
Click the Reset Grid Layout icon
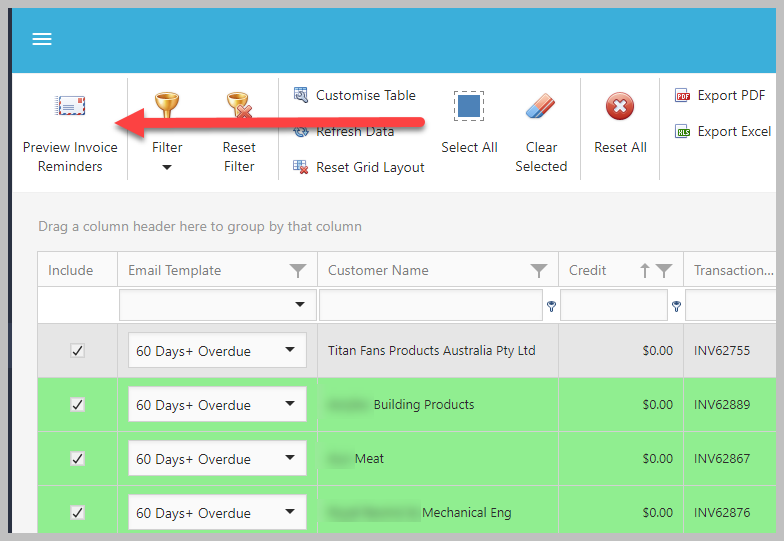click(x=300, y=166)
